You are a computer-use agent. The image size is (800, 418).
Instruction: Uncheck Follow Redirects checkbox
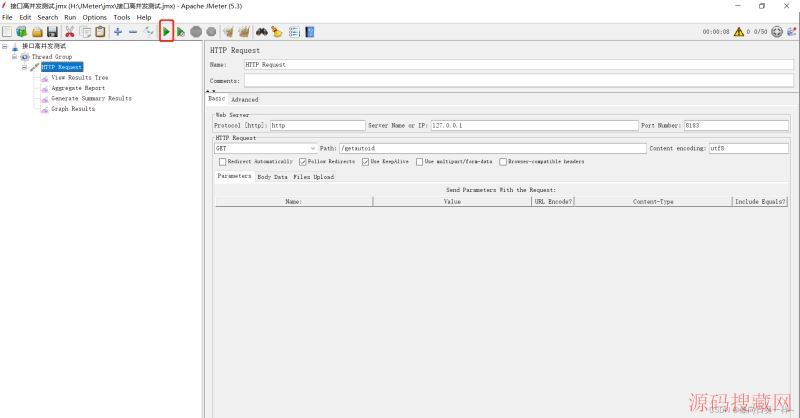(x=303, y=162)
